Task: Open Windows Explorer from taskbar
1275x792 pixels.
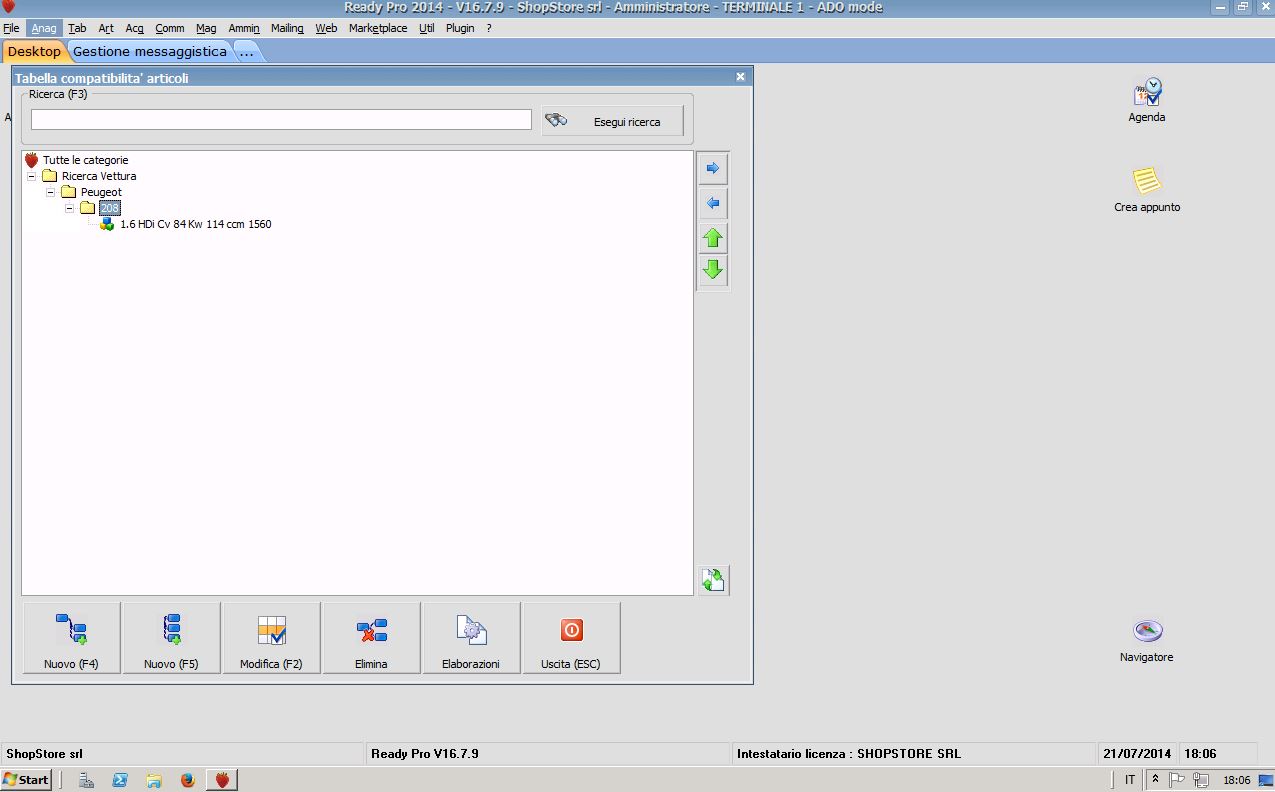Action: point(153,779)
